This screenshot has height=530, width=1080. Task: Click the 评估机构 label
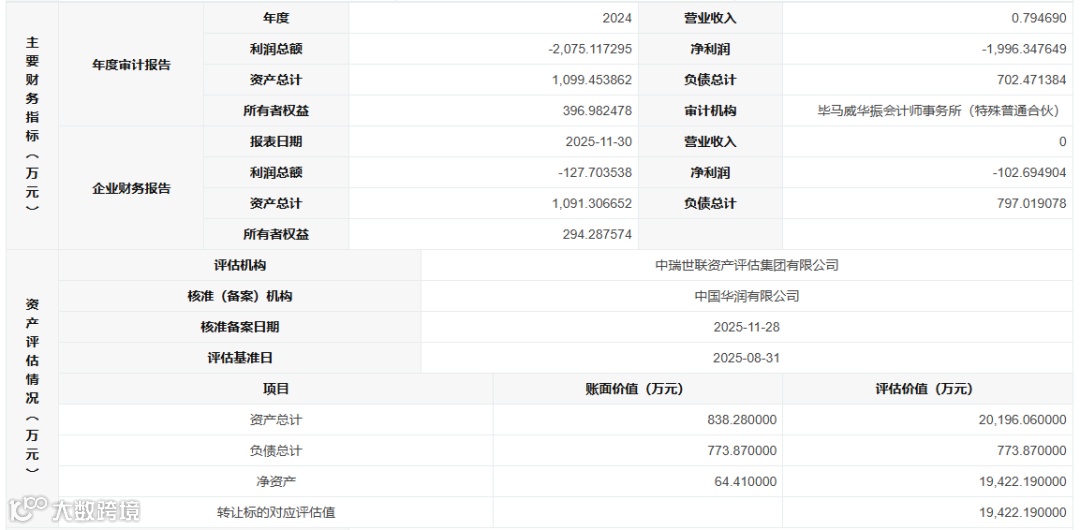tap(240, 265)
